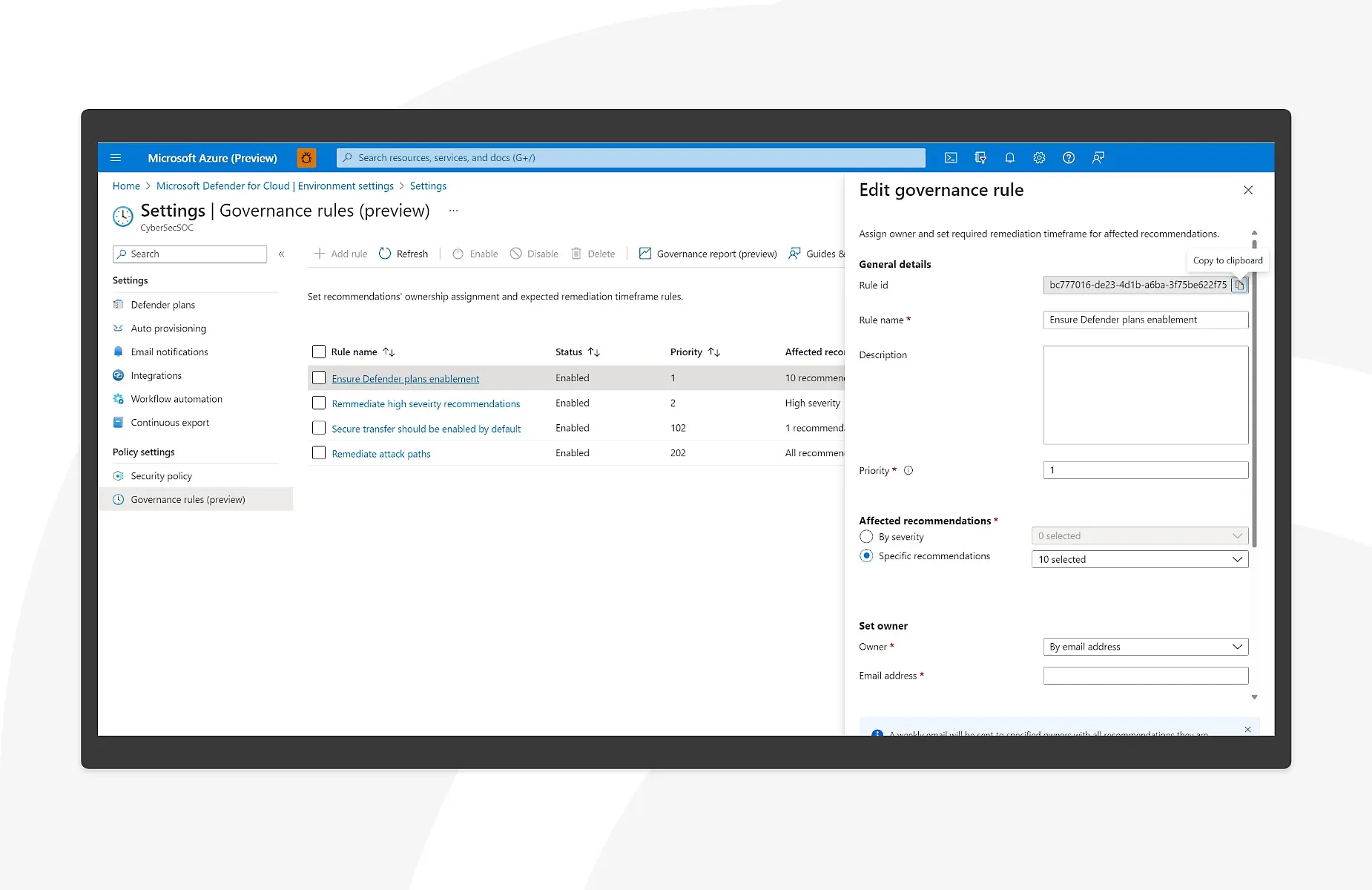Open Auto provisioning settings
The height and width of the screenshot is (890, 1372).
tap(168, 329)
